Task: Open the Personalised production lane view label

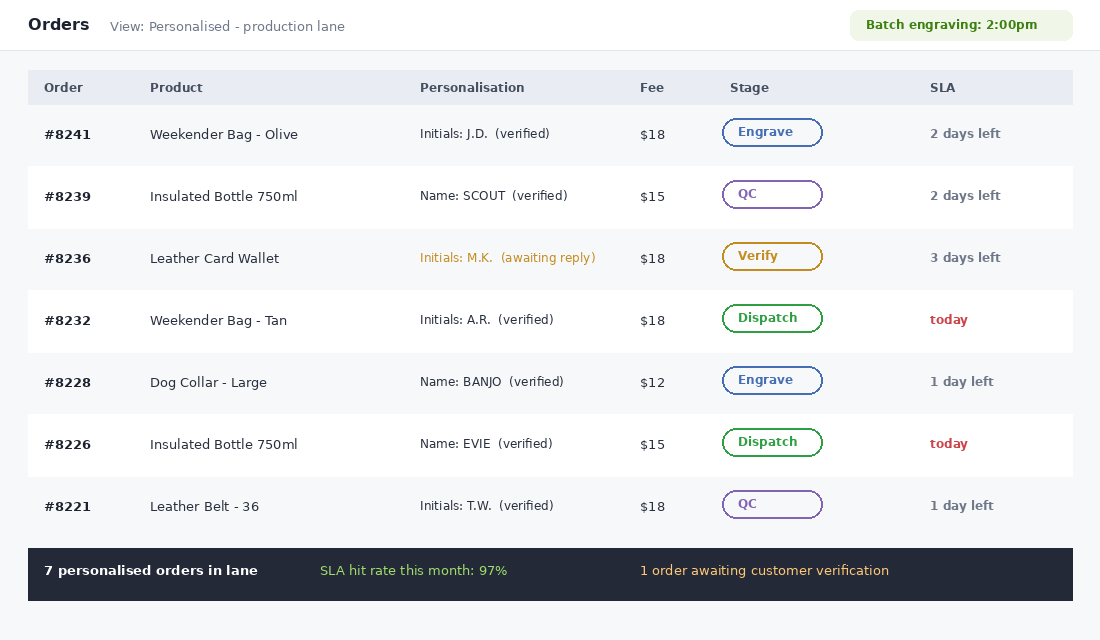Action: point(227,27)
